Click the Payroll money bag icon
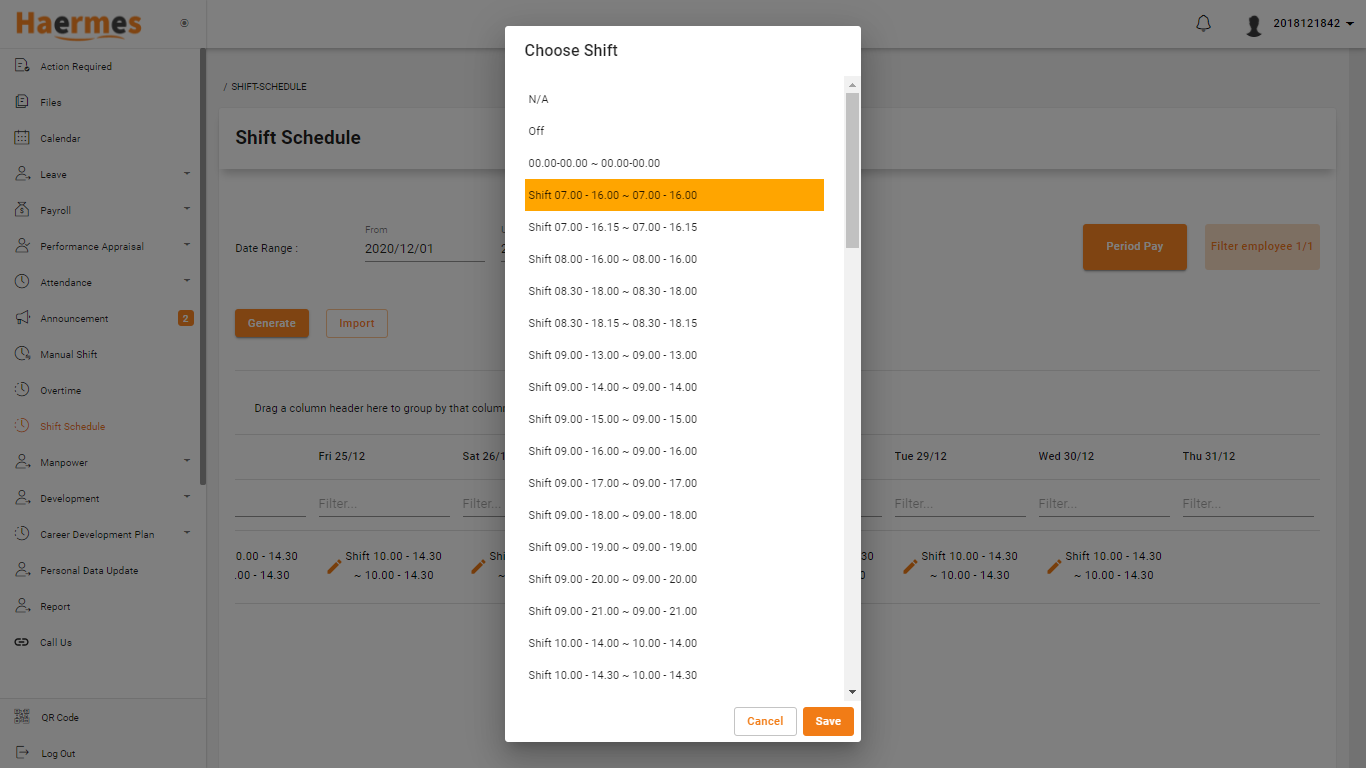Image resolution: width=1366 pixels, height=768 pixels. [x=22, y=210]
